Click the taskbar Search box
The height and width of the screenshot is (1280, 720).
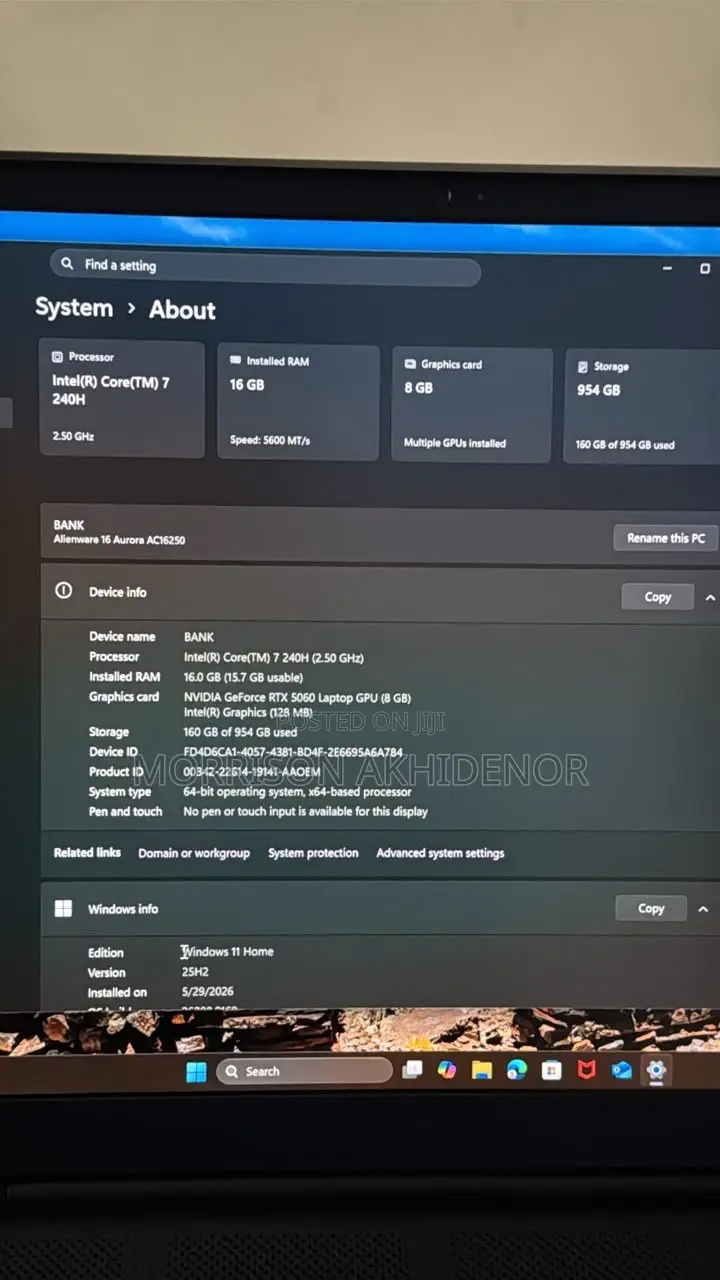click(304, 1071)
